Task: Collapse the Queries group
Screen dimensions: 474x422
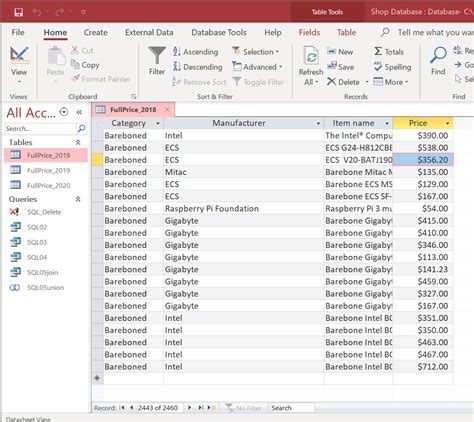Action: [78, 199]
